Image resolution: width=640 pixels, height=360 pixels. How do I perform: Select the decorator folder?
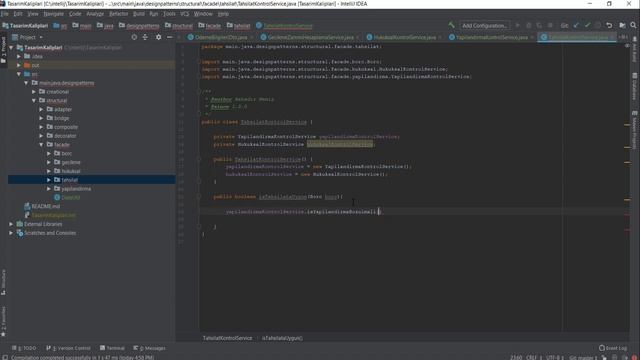[64, 136]
